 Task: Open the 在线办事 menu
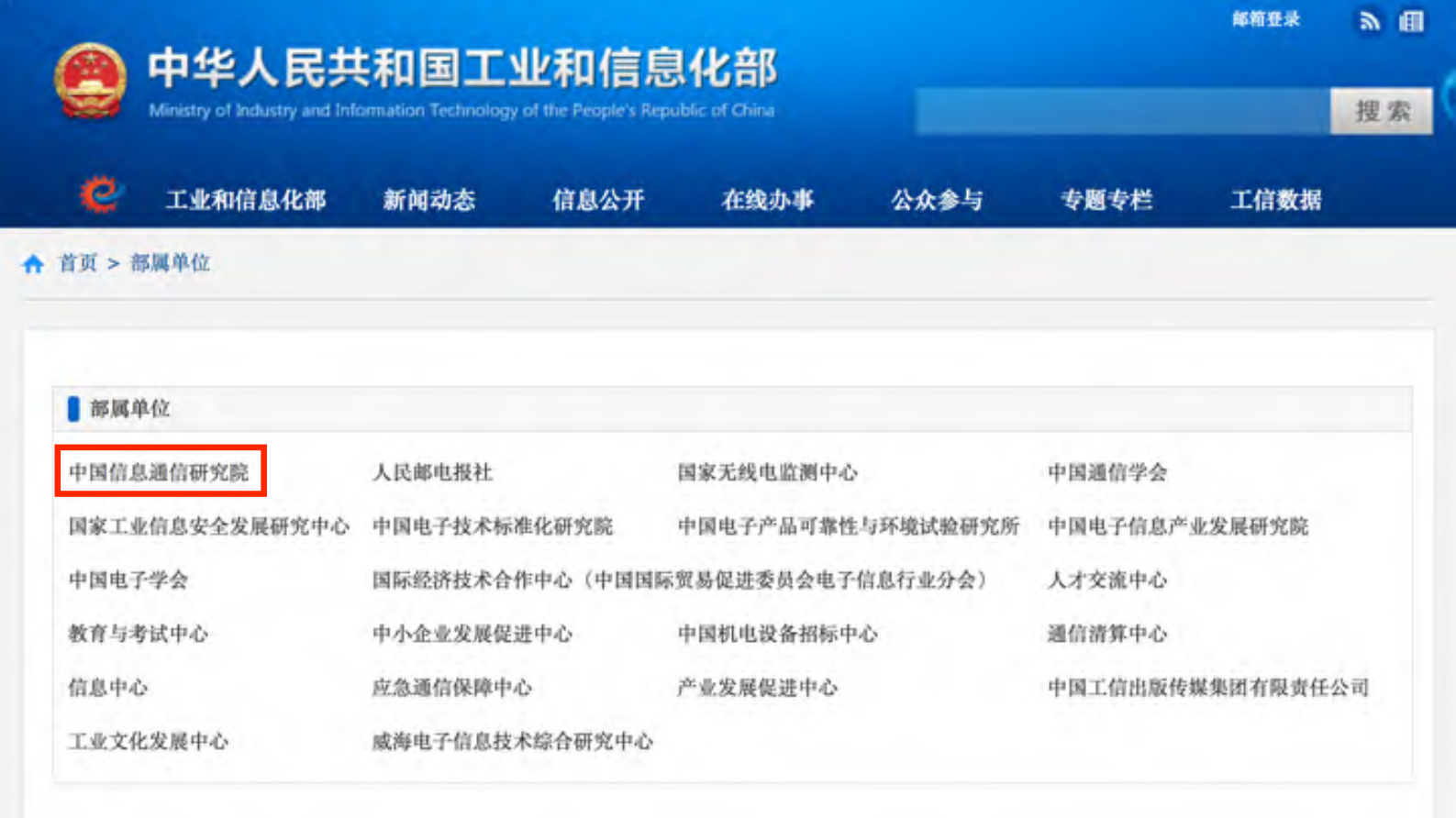(768, 200)
